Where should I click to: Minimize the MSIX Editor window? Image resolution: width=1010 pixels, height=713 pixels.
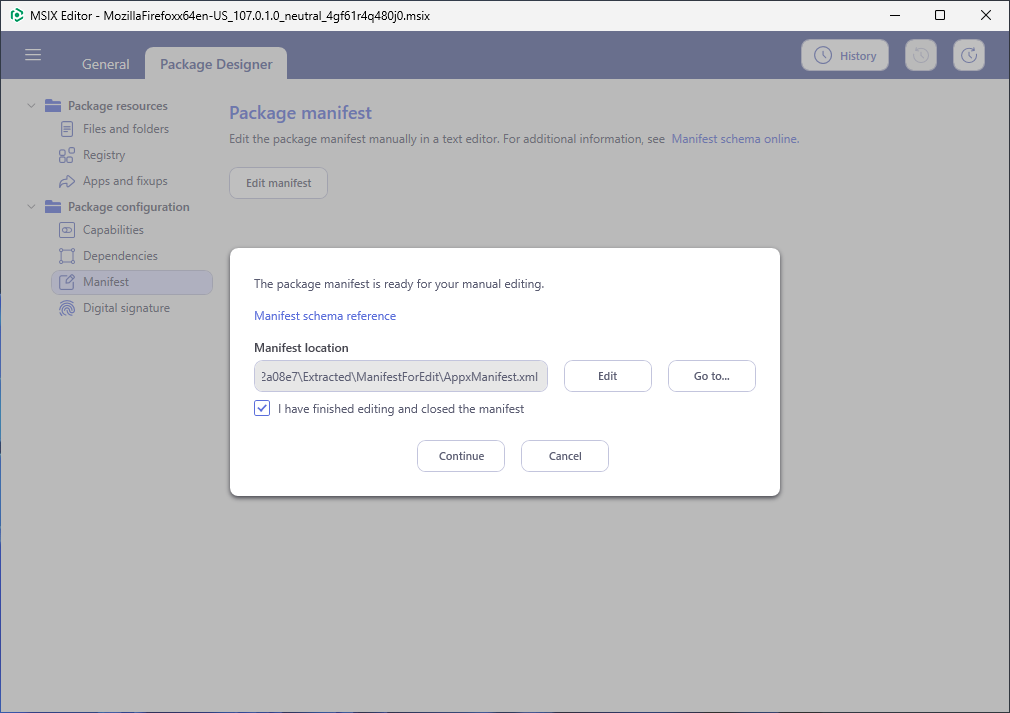coord(894,15)
